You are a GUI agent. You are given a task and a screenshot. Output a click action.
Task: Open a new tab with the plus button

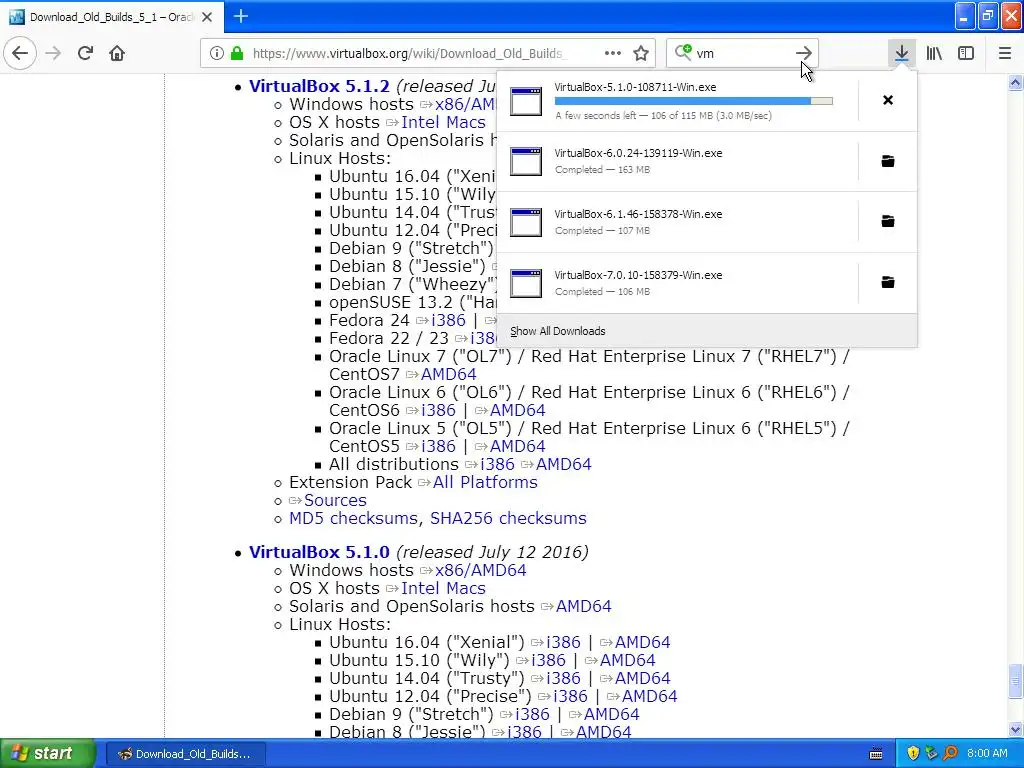pos(240,16)
